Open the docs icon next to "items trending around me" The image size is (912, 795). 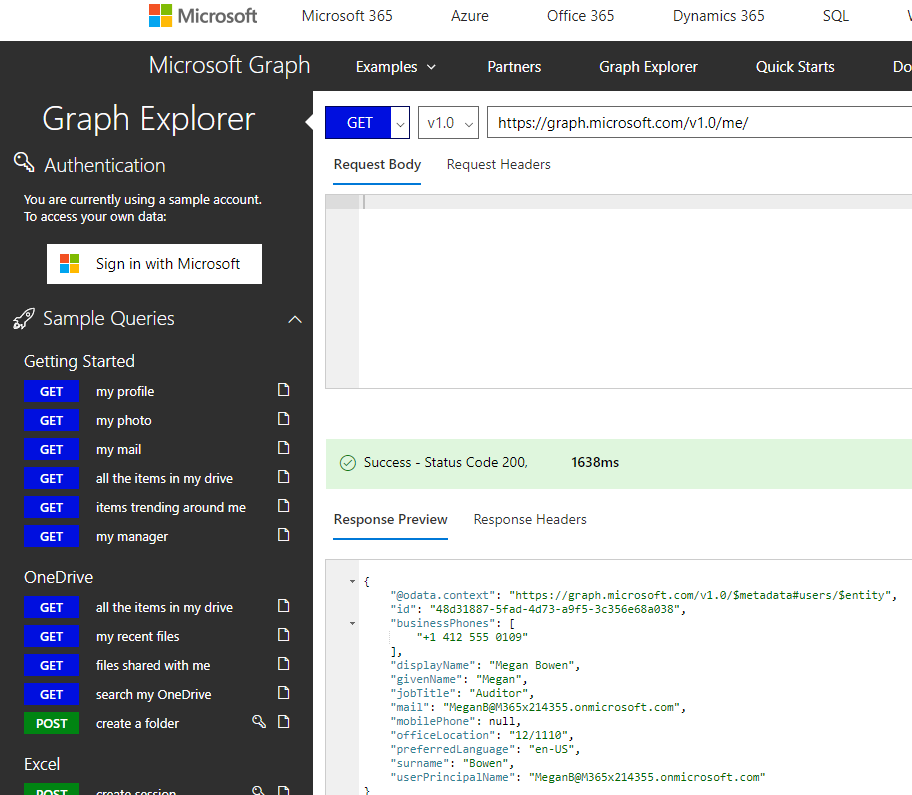(x=282, y=507)
